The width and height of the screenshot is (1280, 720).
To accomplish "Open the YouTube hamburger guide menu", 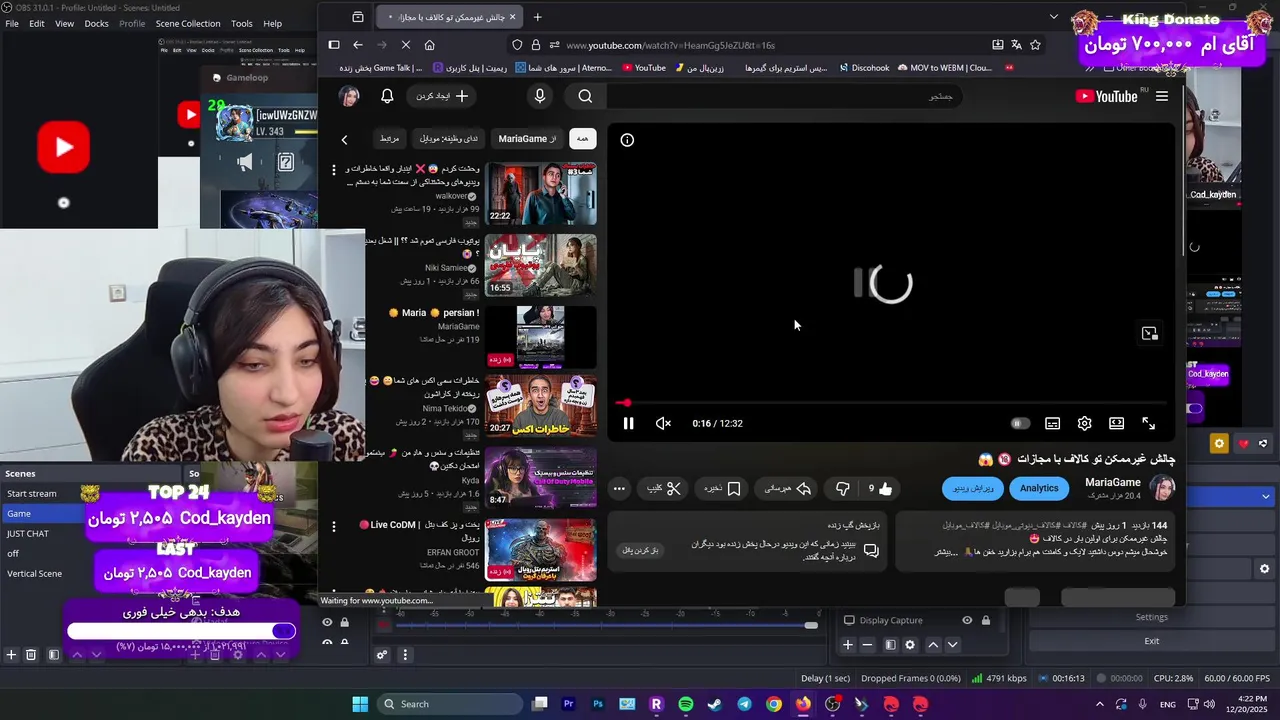I will 1162,96.
